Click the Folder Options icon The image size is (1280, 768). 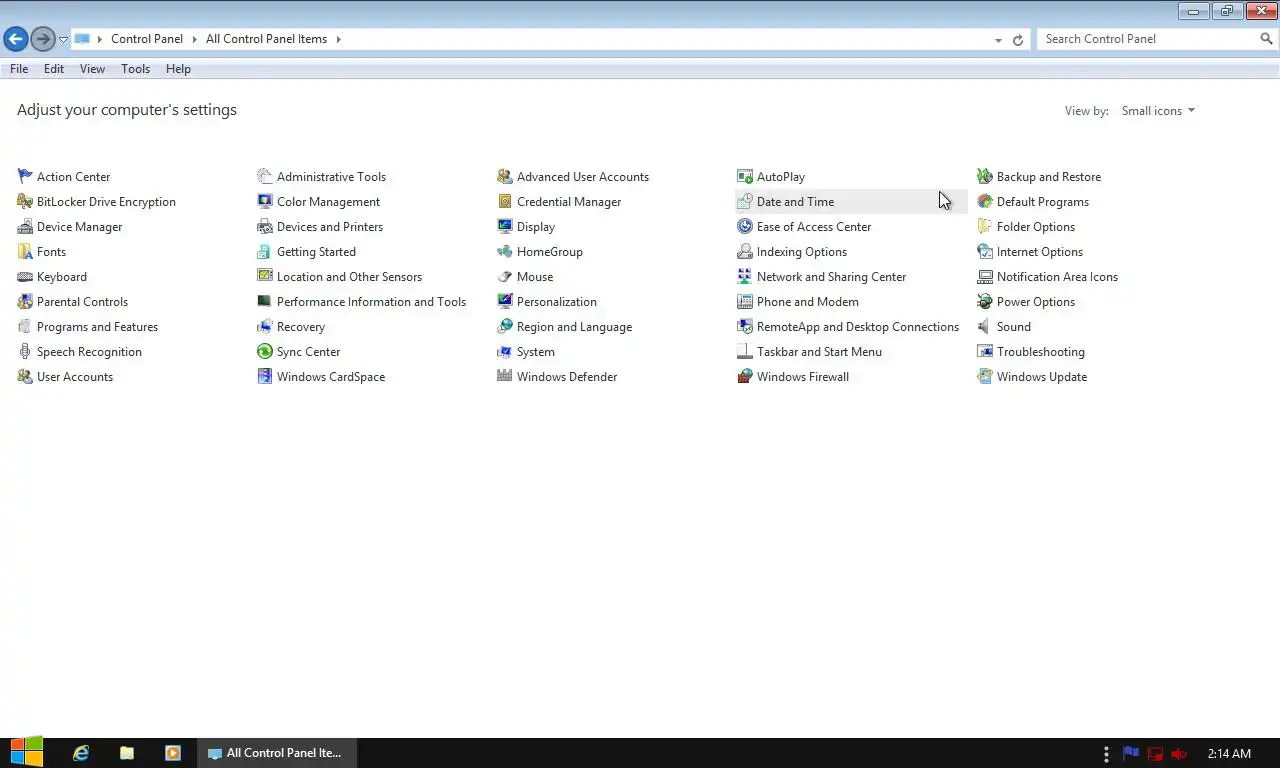[985, 227]
